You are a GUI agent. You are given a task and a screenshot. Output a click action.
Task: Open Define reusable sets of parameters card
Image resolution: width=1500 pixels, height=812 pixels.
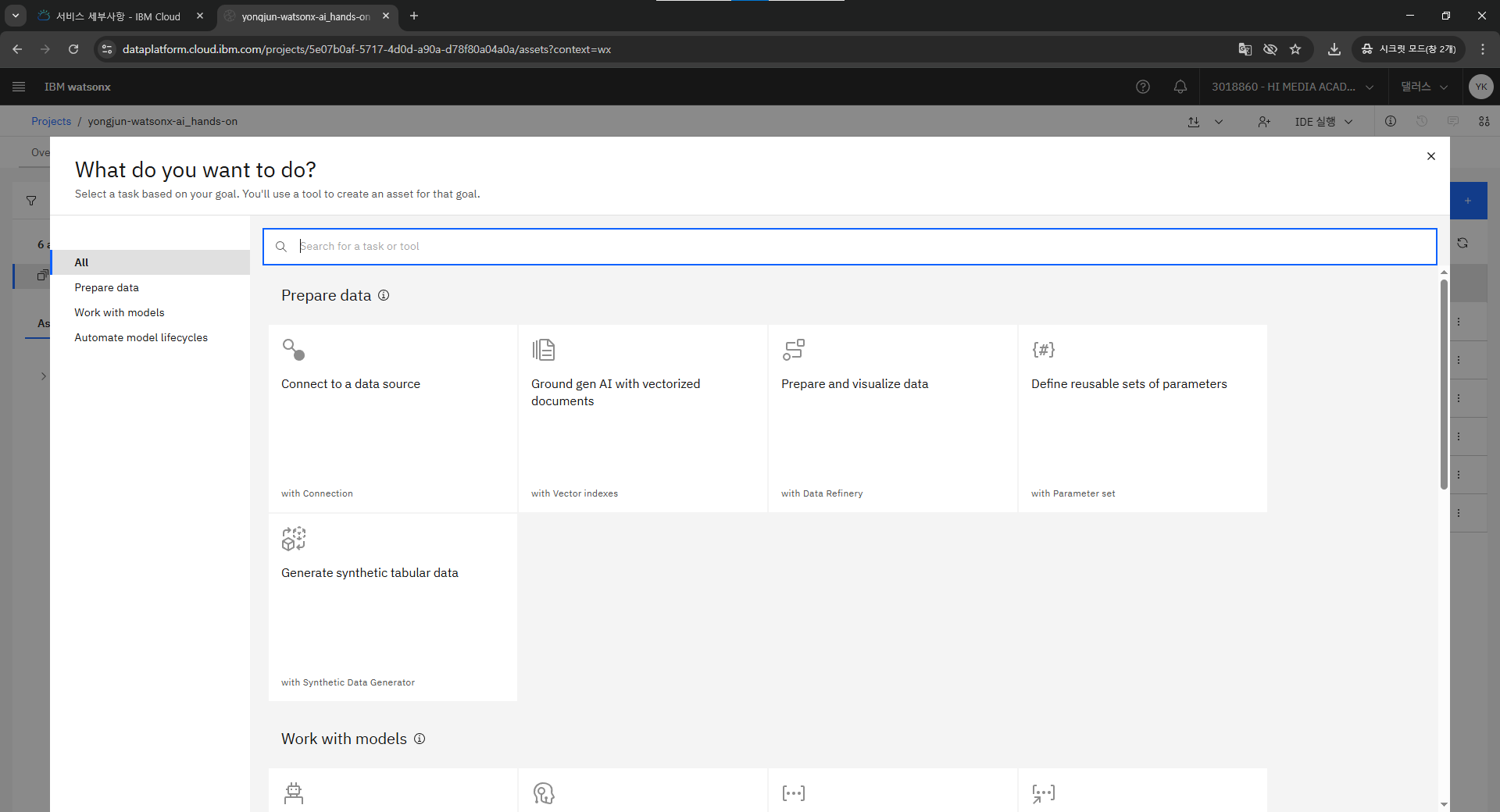click(x=1143, y=418)
